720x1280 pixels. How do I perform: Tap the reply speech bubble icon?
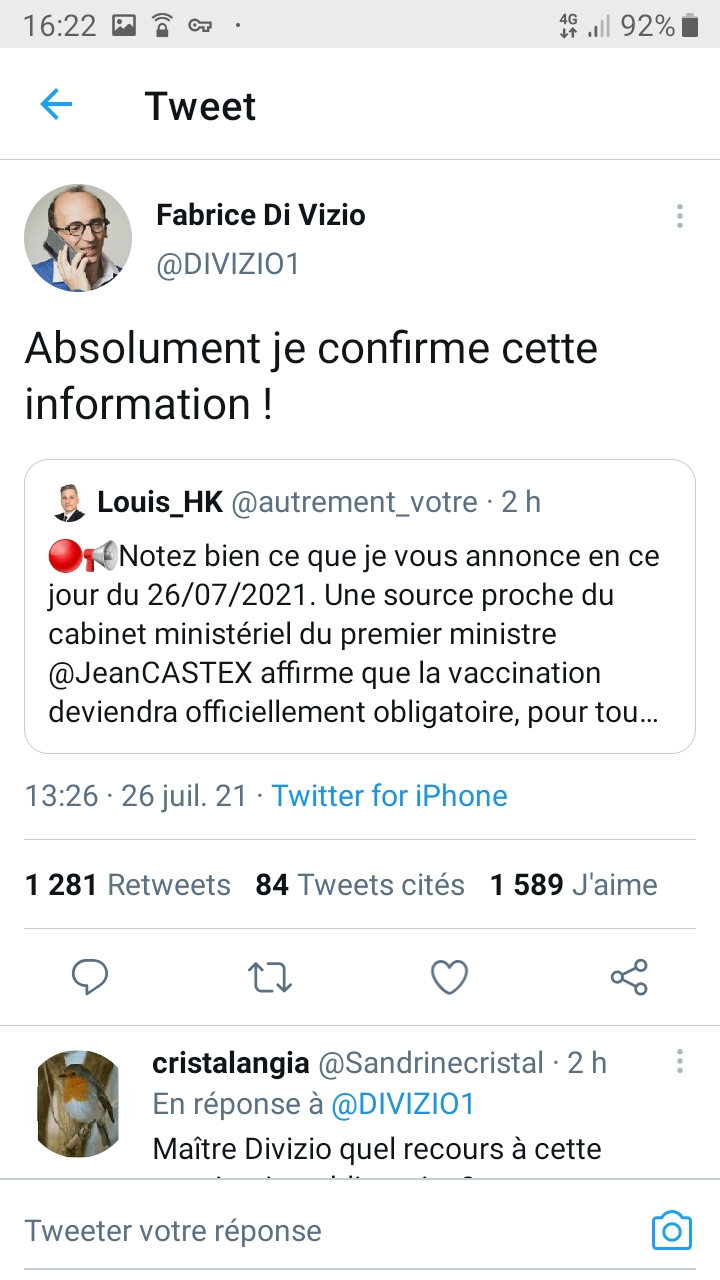coord(90,977)
